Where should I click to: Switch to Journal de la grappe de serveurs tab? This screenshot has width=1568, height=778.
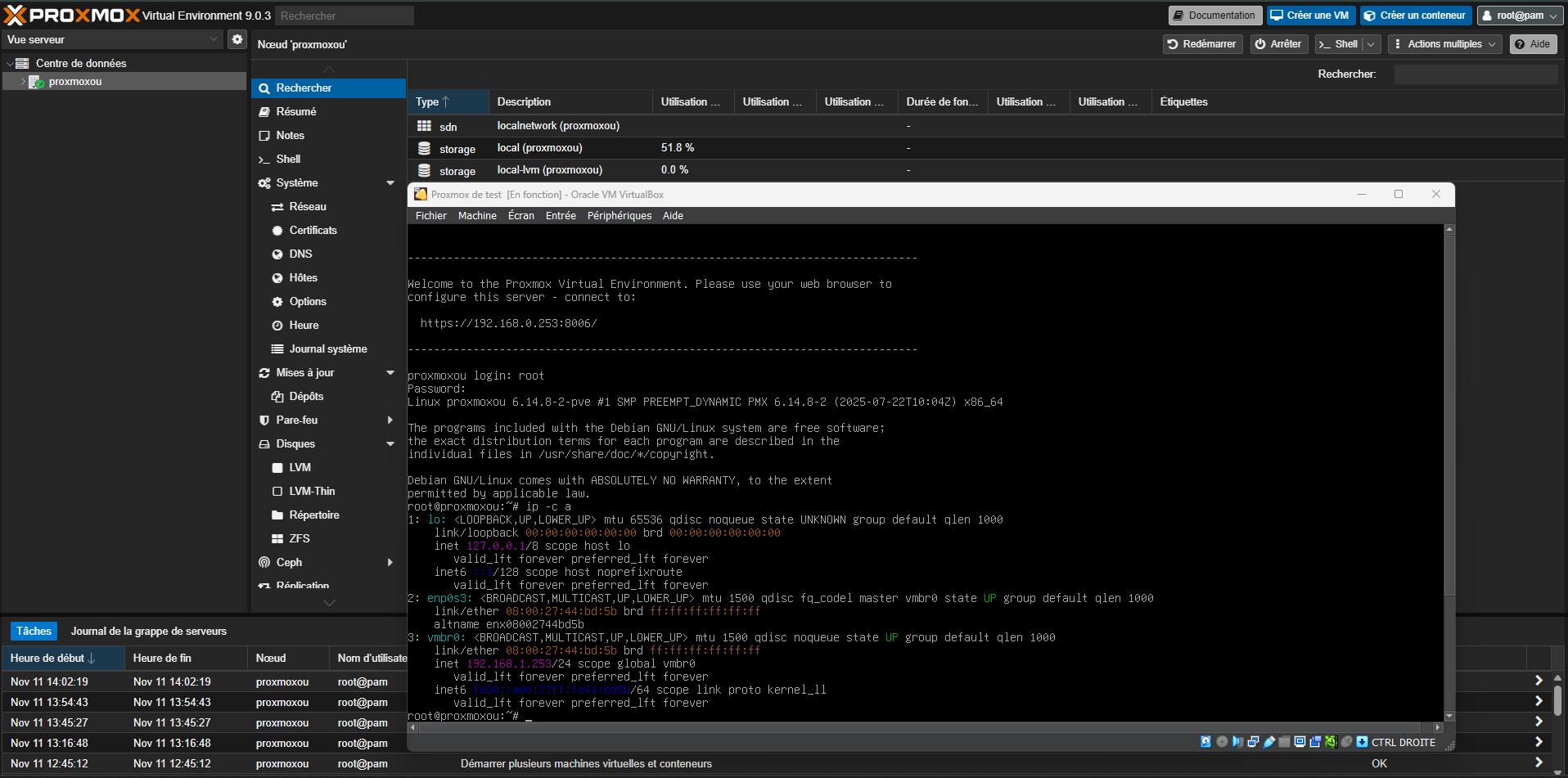(148, 631)
